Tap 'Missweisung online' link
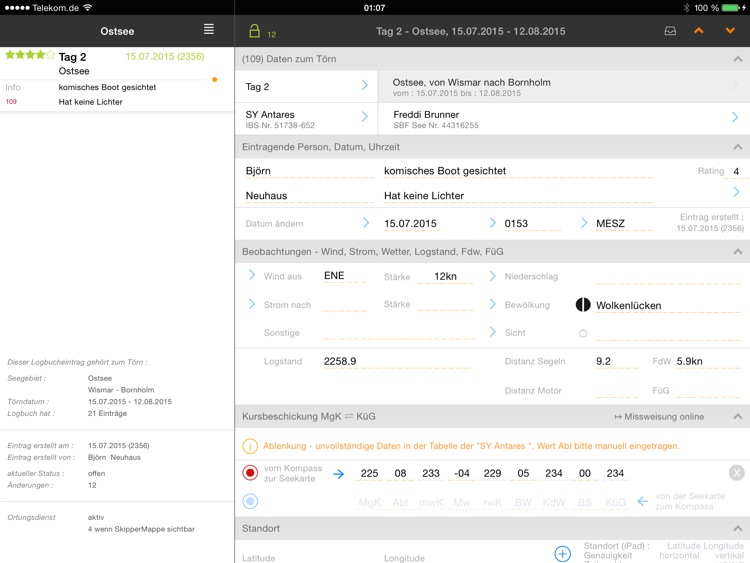This screenshot has height=563, width=750. coord(659,417)
